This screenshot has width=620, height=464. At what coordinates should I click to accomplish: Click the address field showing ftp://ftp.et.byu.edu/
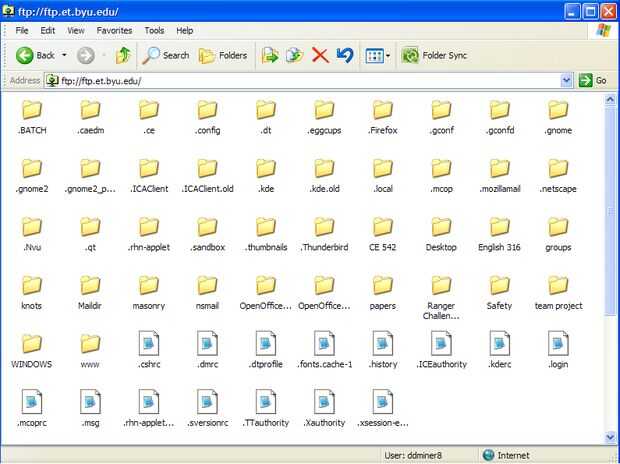(302, 81)
